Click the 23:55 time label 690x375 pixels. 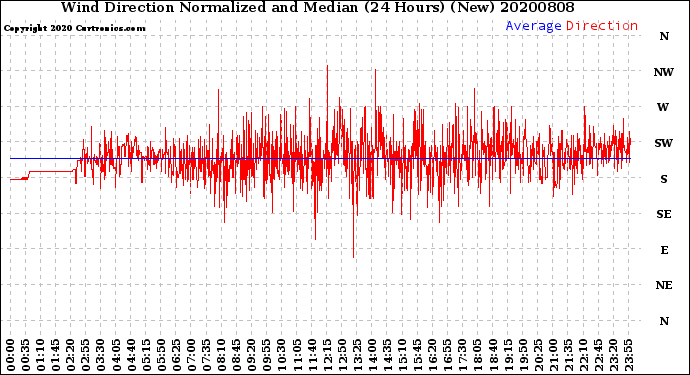(628, 355)
